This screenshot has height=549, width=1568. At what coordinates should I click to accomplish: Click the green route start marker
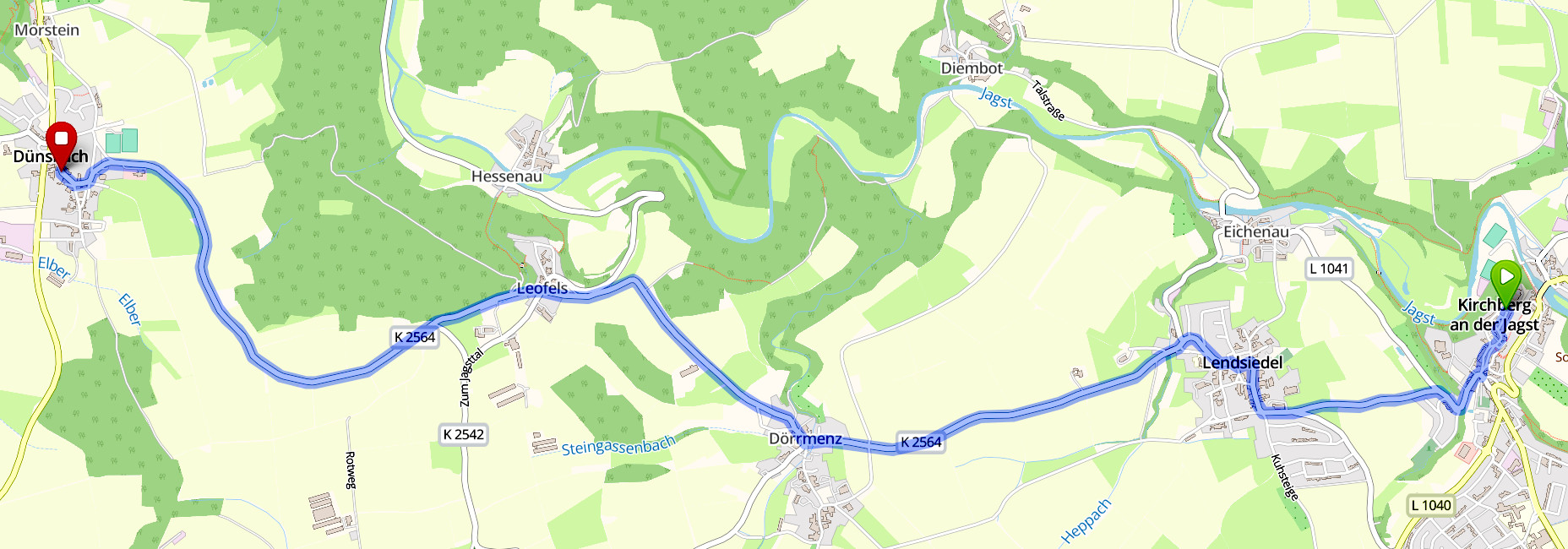1505,280
